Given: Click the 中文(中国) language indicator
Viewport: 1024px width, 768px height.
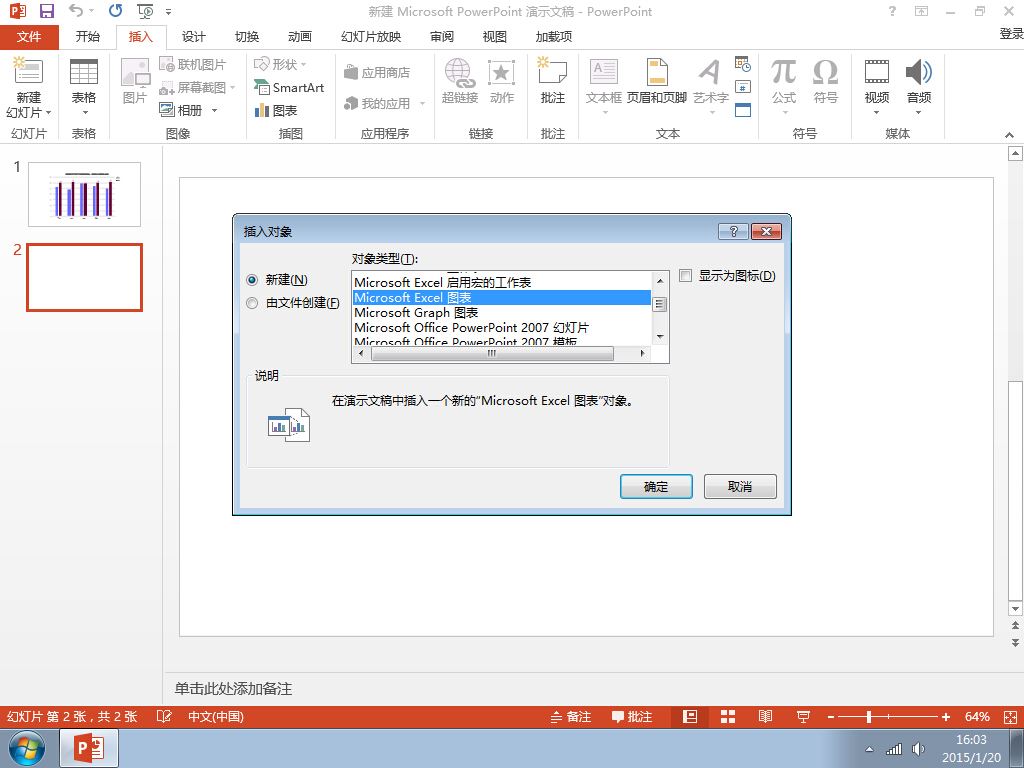Looking at the screenshot, I should click(216, 716).
